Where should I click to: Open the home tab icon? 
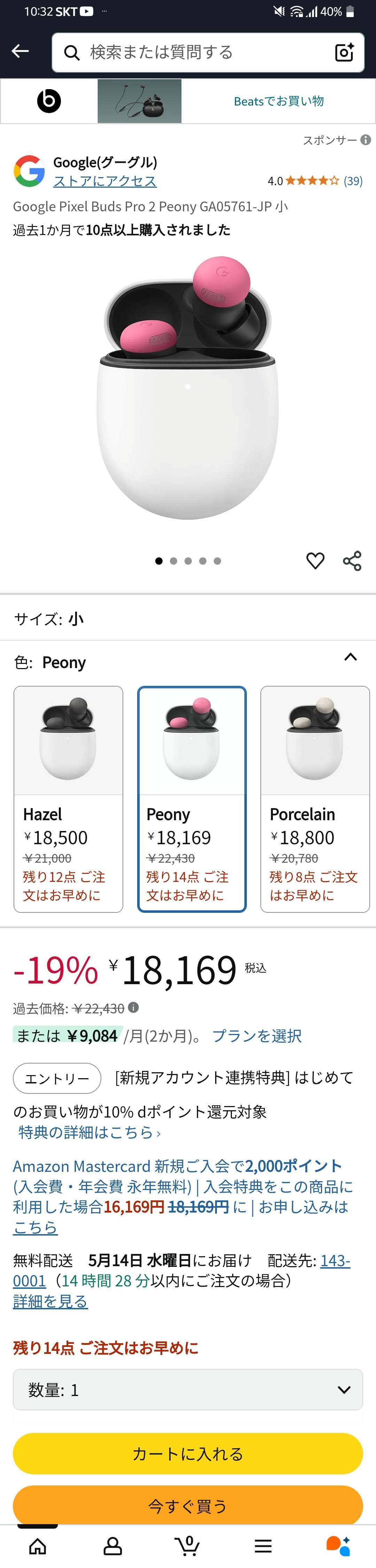coord(38,1545)
